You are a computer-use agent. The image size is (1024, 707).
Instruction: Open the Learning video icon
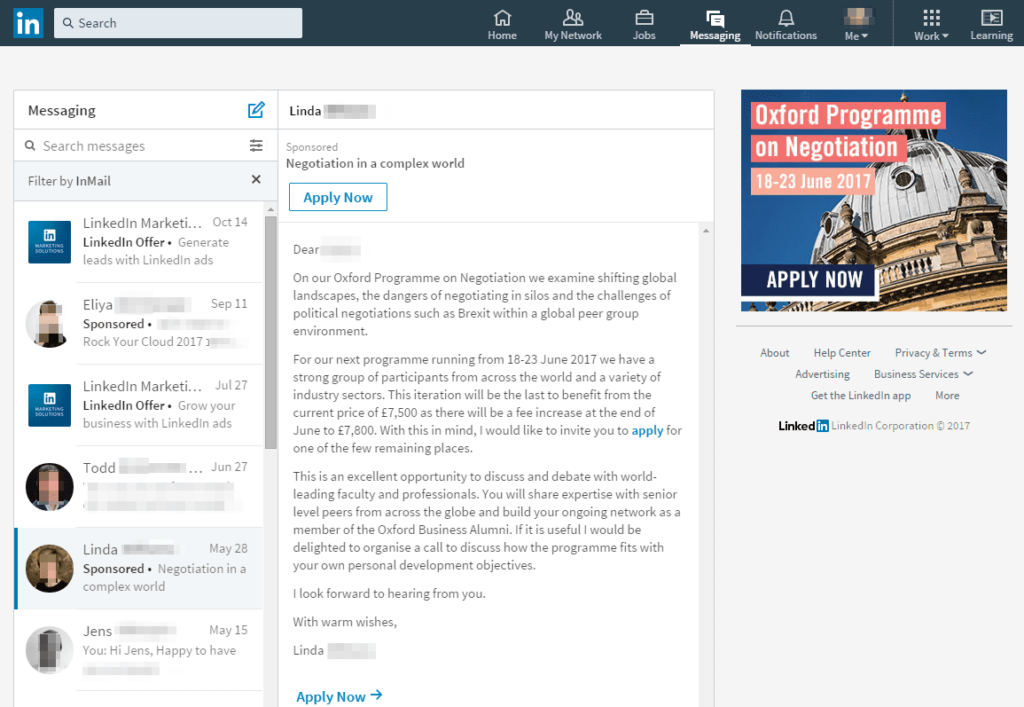tap(991, 25)
